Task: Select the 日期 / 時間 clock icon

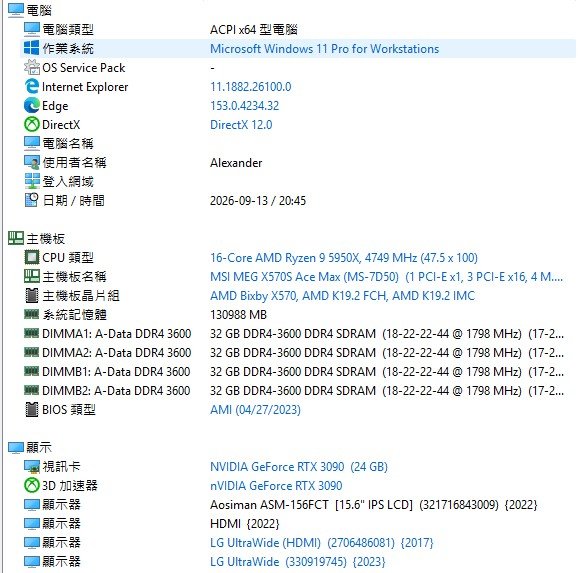Action: pos(31,200)
